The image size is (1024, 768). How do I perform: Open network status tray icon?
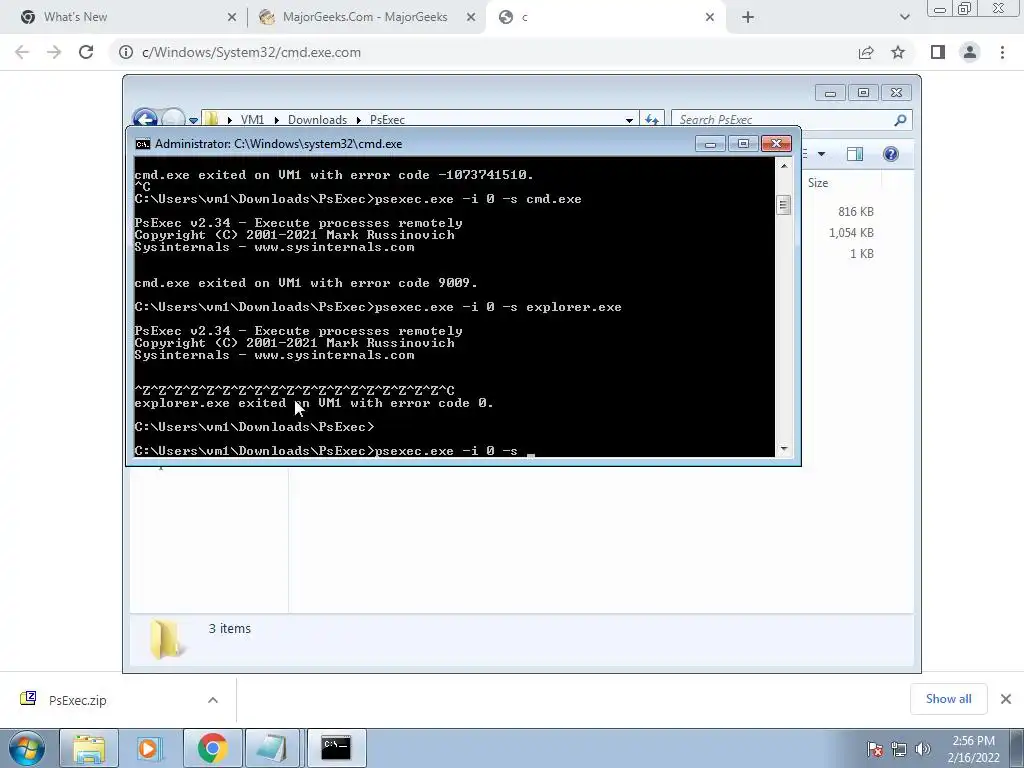899,749
